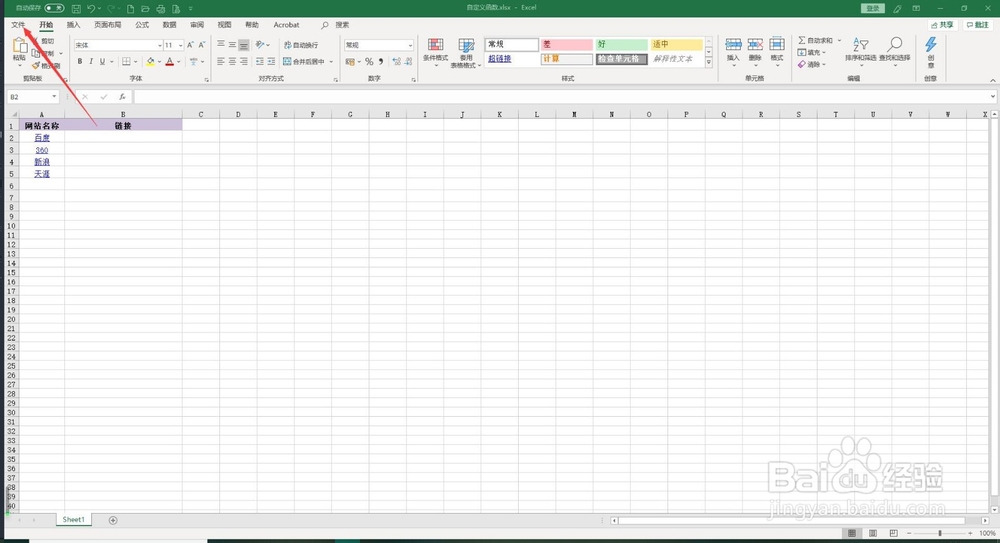This screenshot has height=543, width=1000.
Task: Click the Orientation text angle icon
Action: [260, 45]
